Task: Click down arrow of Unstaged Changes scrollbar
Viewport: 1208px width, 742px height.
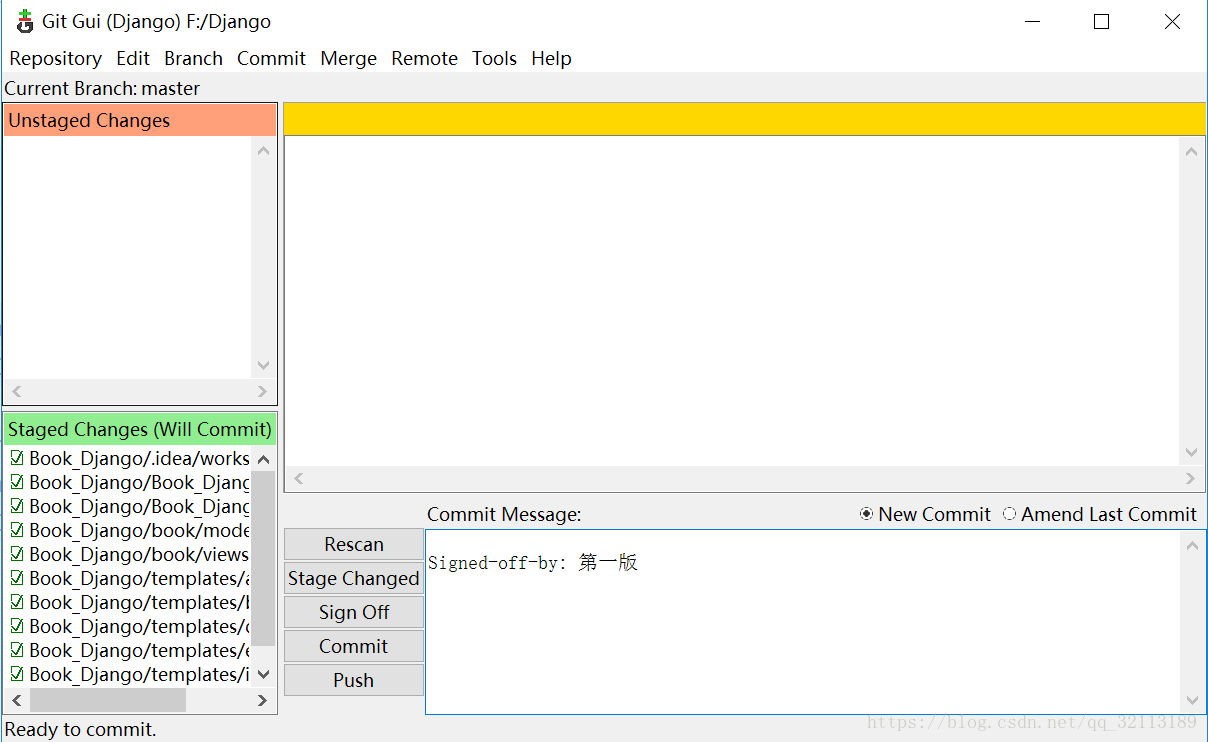Action: (x=263, y=366)
